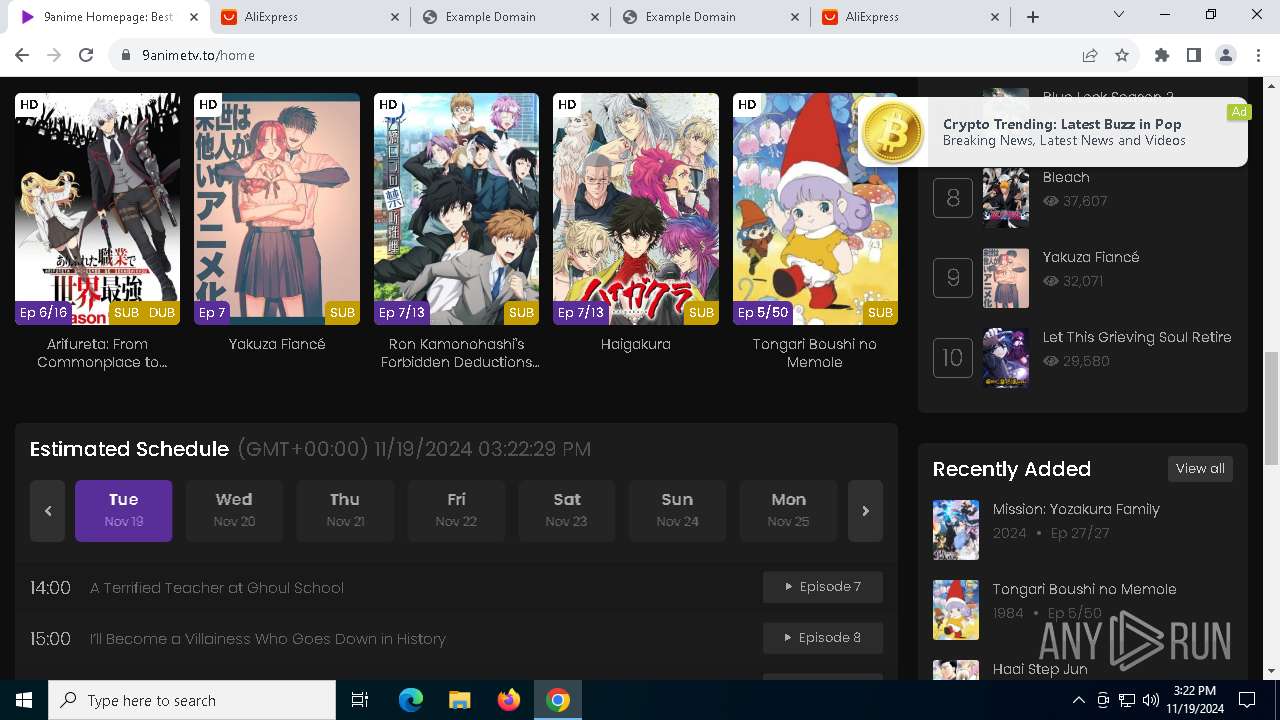The image size is (1280, 720).
Task: Open A Terrified Teacher at Ghoul School
Action: coord(217,588)
